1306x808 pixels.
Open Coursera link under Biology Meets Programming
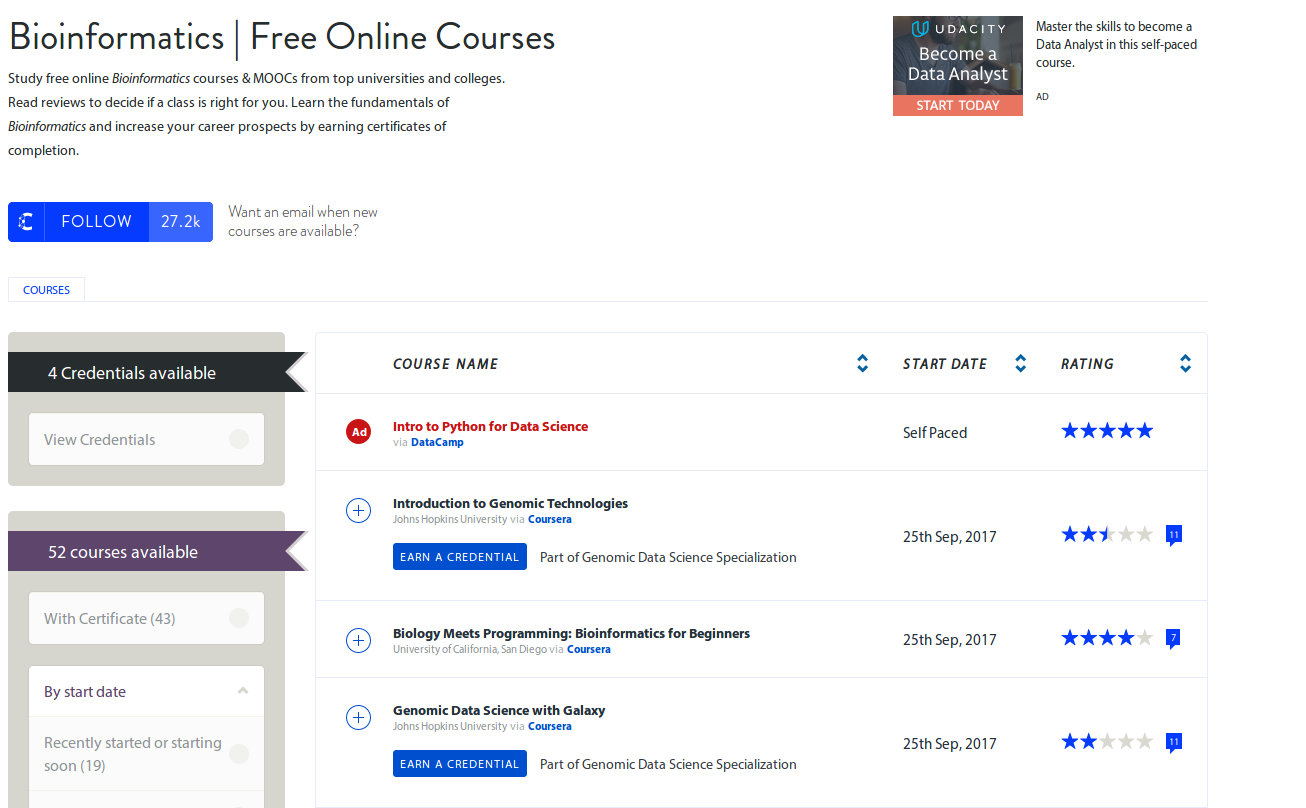[x=589, y=649]
